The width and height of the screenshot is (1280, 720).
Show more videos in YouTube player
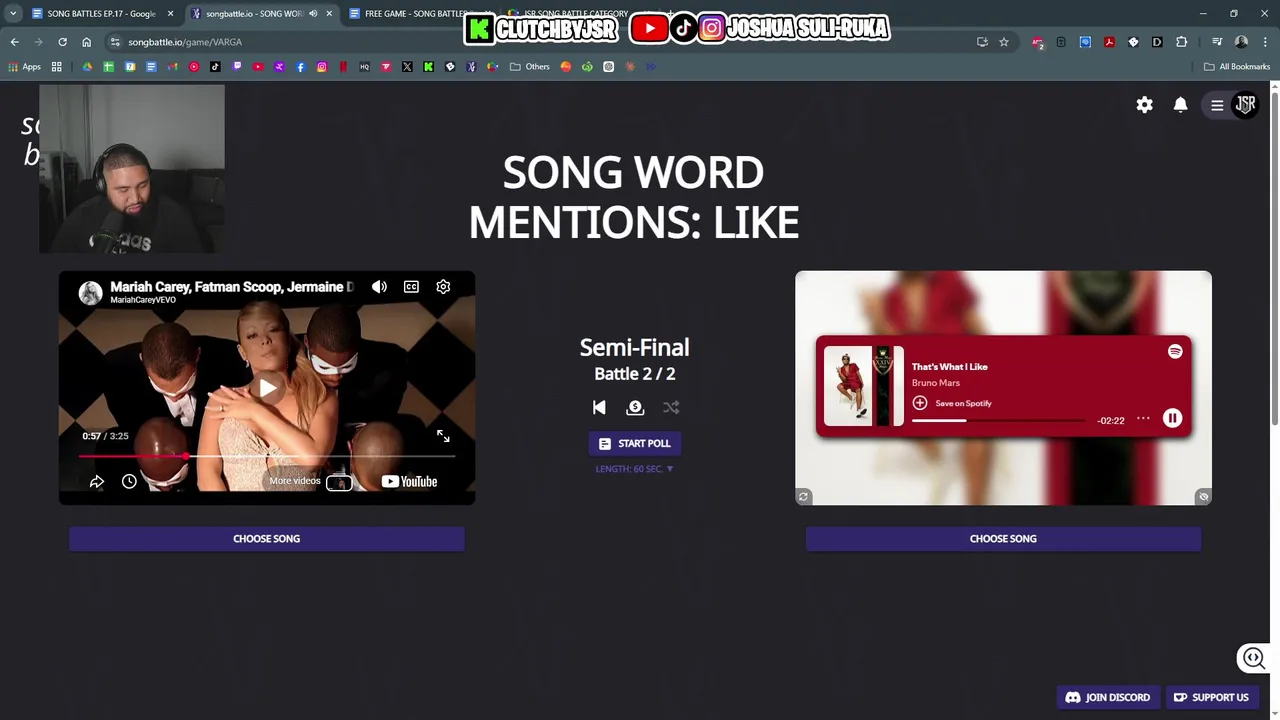coord(310,482)
